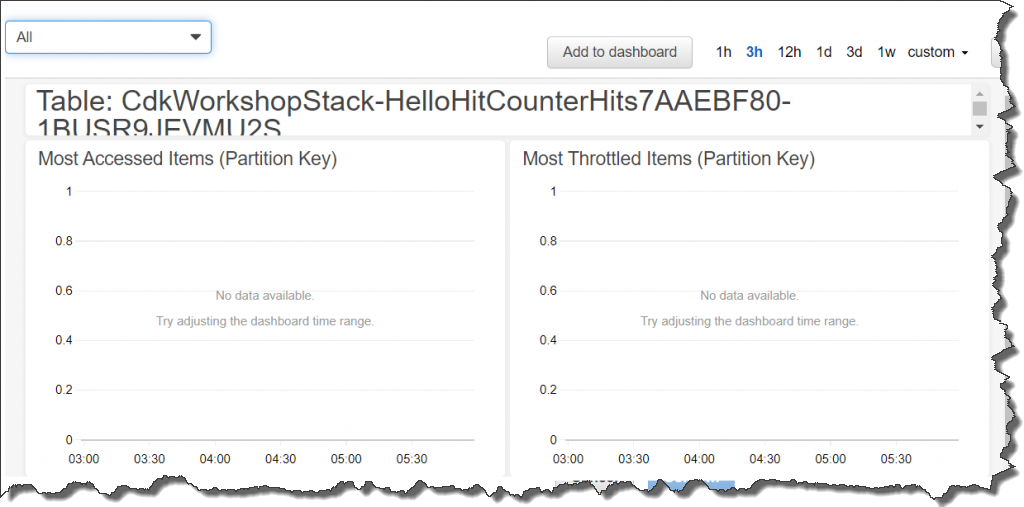Click the 04:00 axis label in Most Accessed chart

215,459
